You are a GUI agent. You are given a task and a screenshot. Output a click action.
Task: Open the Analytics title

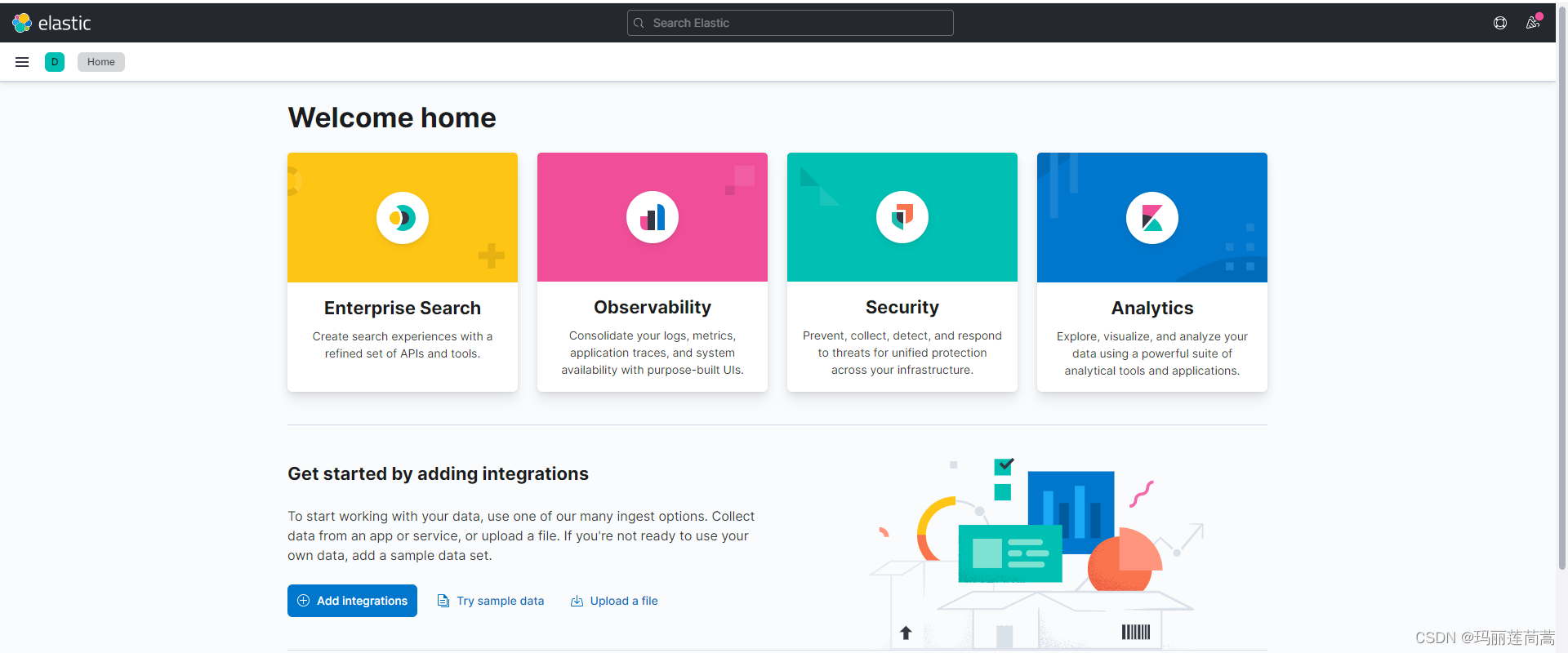click(1152, 308)
